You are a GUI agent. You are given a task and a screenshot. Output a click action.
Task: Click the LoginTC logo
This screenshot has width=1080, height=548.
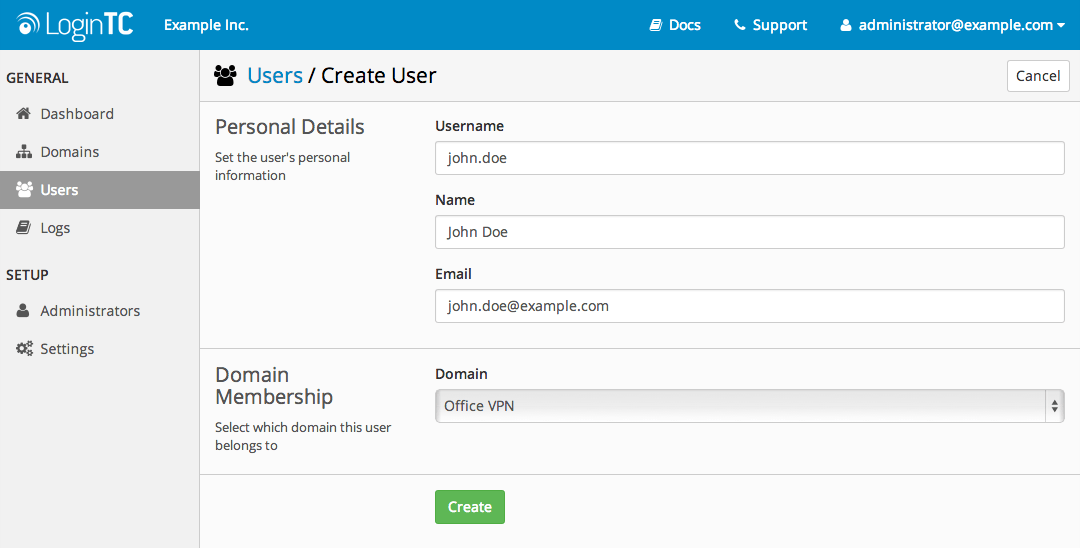tap(75, 25)
